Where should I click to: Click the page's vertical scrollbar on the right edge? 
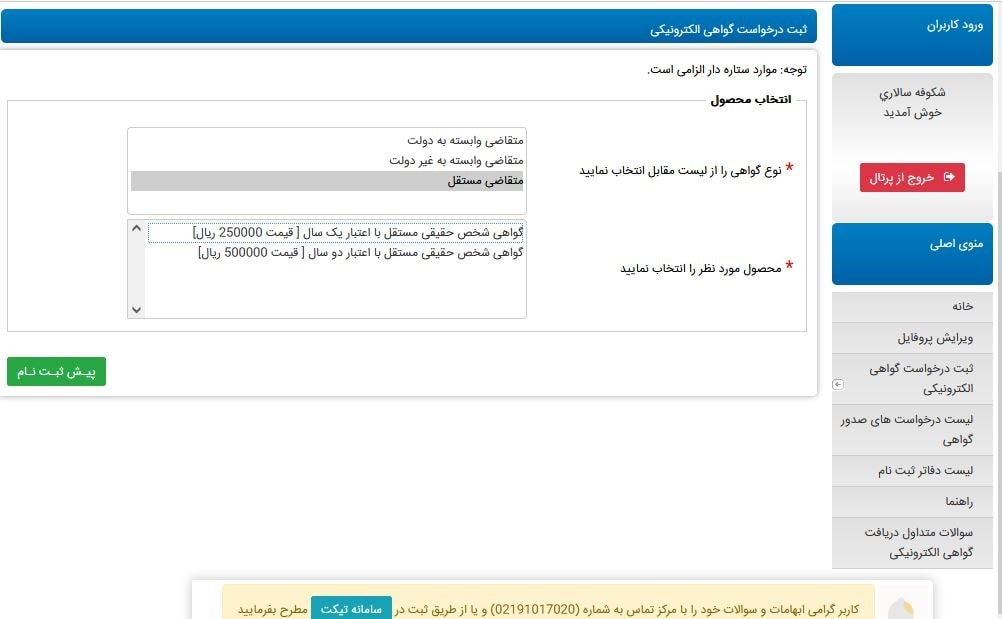[x=997, y=300]
